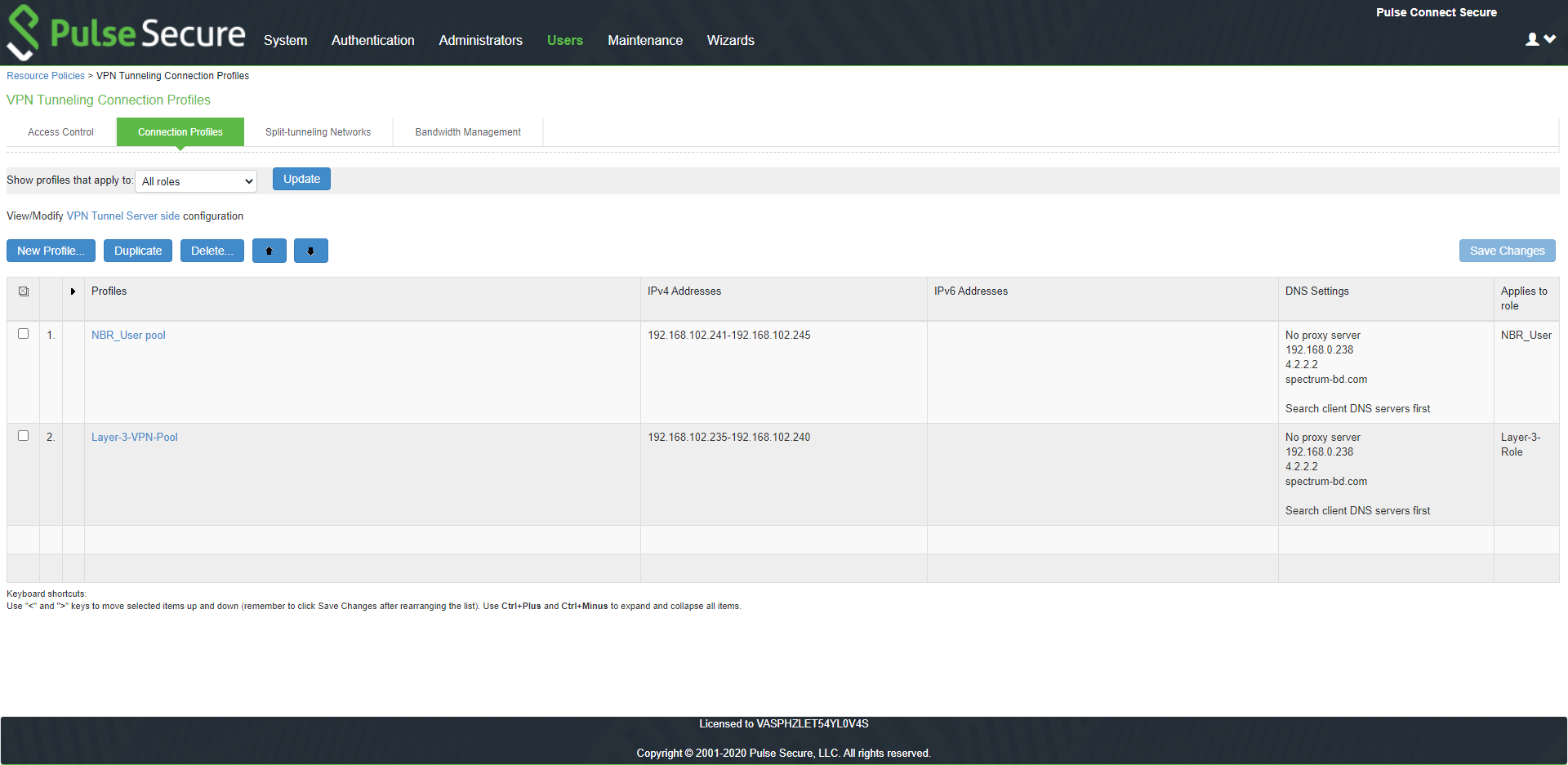The height and width of the screenshot is (765, 1568).
Task: Open the Maintenance menu
Action: [x=645, y=40]
